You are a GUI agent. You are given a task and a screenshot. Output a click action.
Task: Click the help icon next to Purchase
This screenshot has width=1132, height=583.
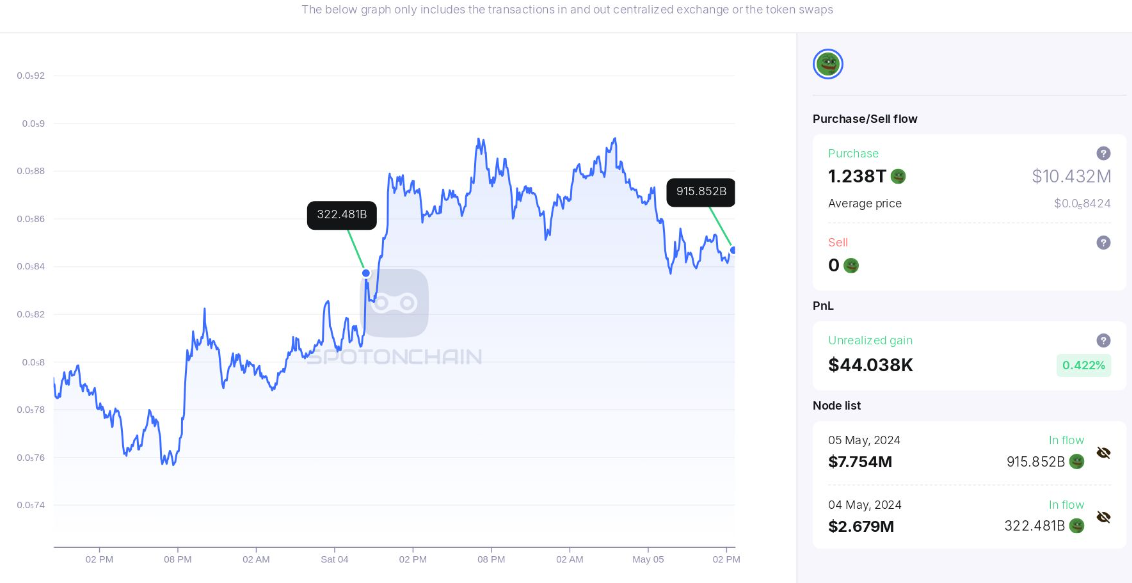coord(1103,153)
